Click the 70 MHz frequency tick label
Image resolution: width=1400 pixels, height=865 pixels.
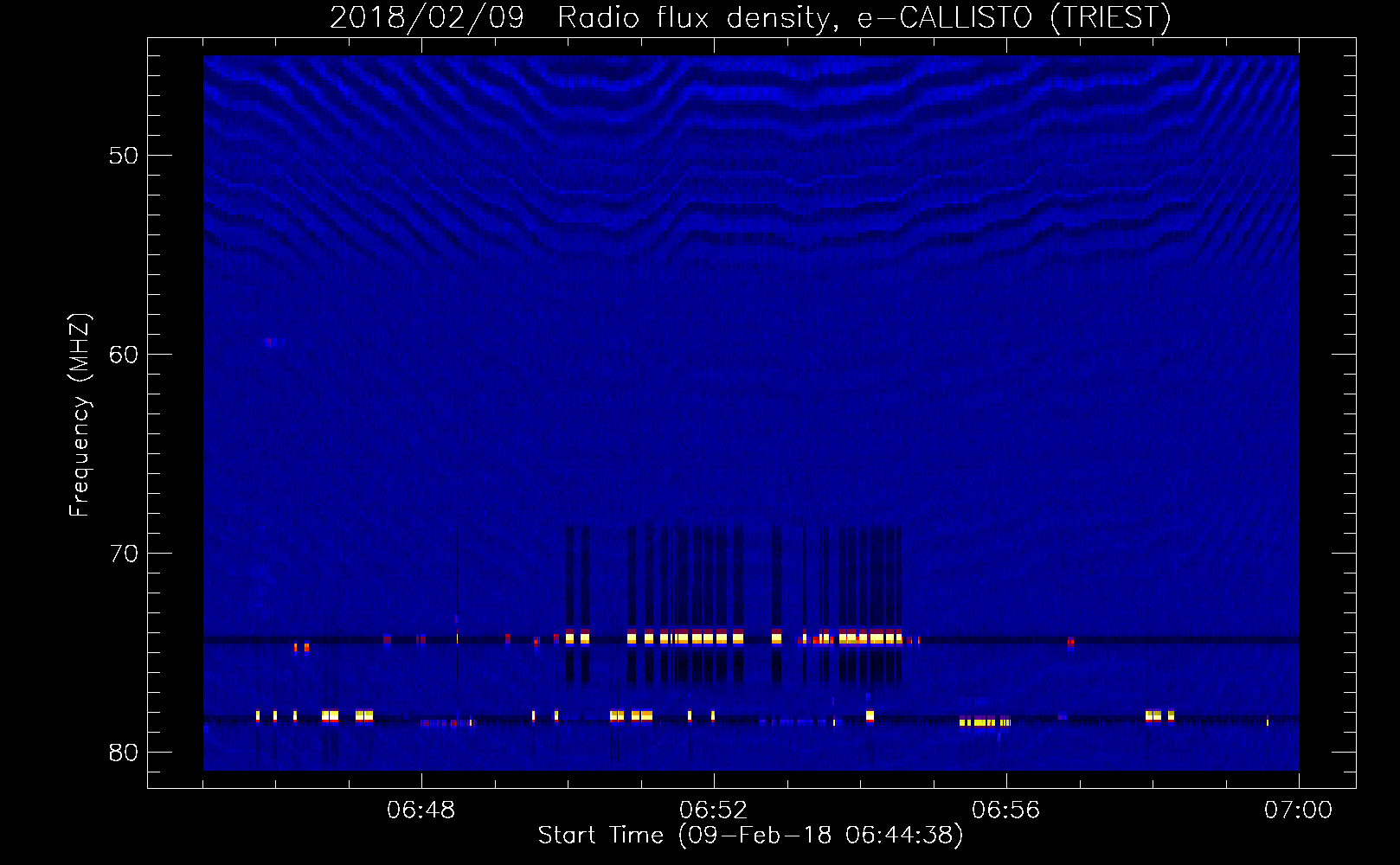tap(124, 554)
